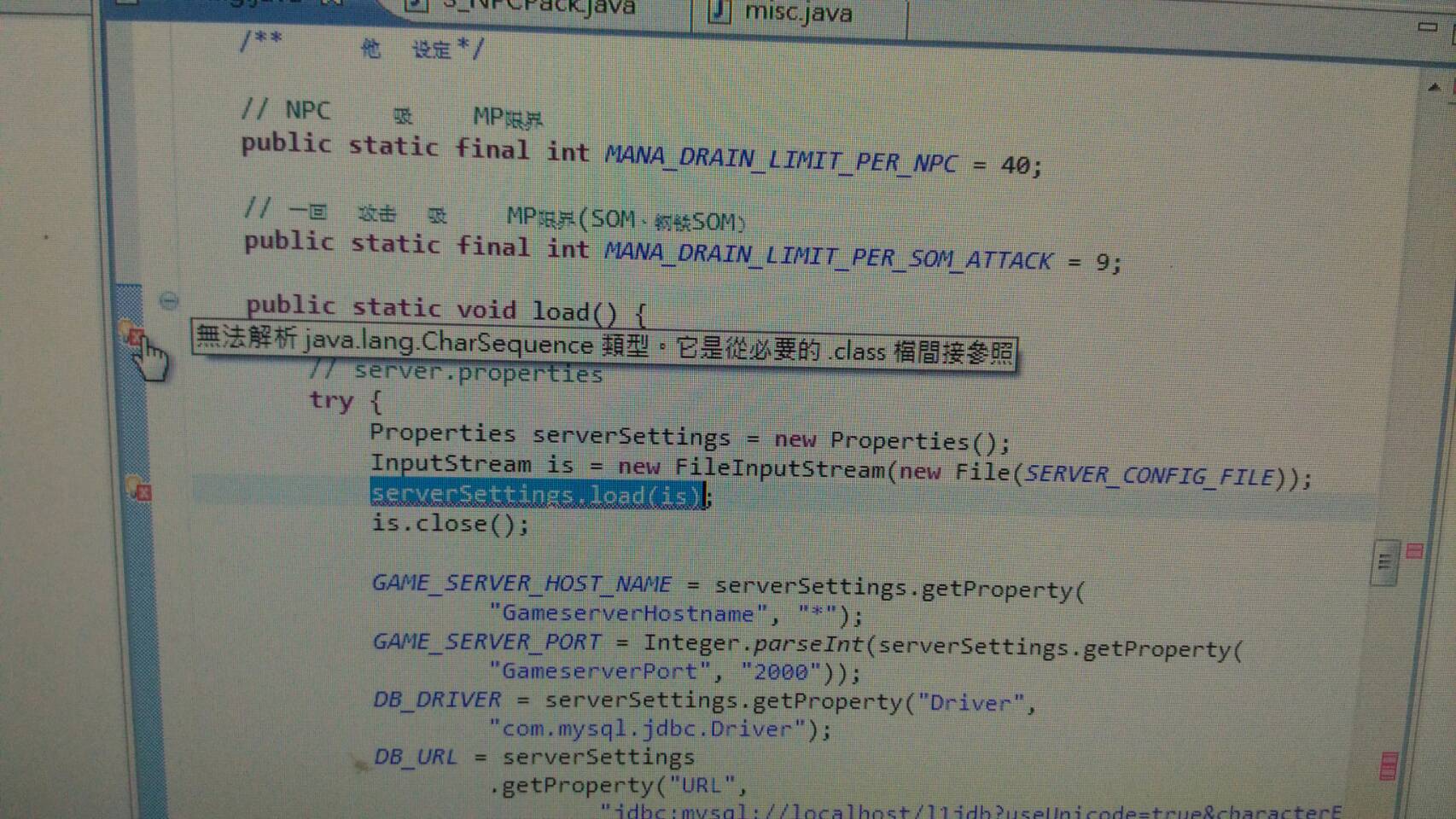Click the jdbc:mysql://localhost URL string
The image size is (1456, 819).
[x=970, y=810]
